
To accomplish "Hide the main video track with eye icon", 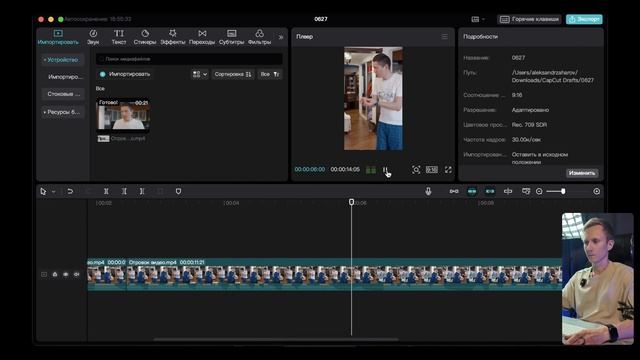I will coord(66,274).
